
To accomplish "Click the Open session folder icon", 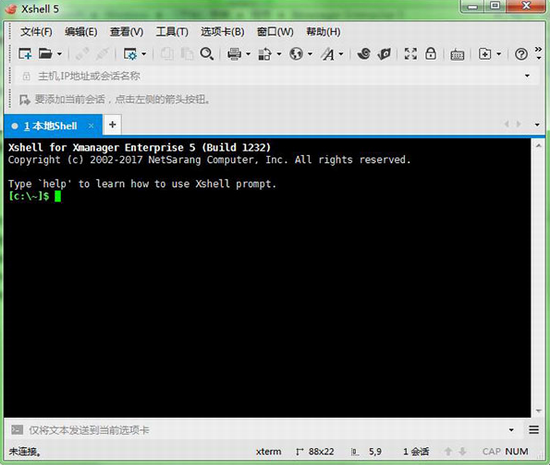I will click(45, 54).
